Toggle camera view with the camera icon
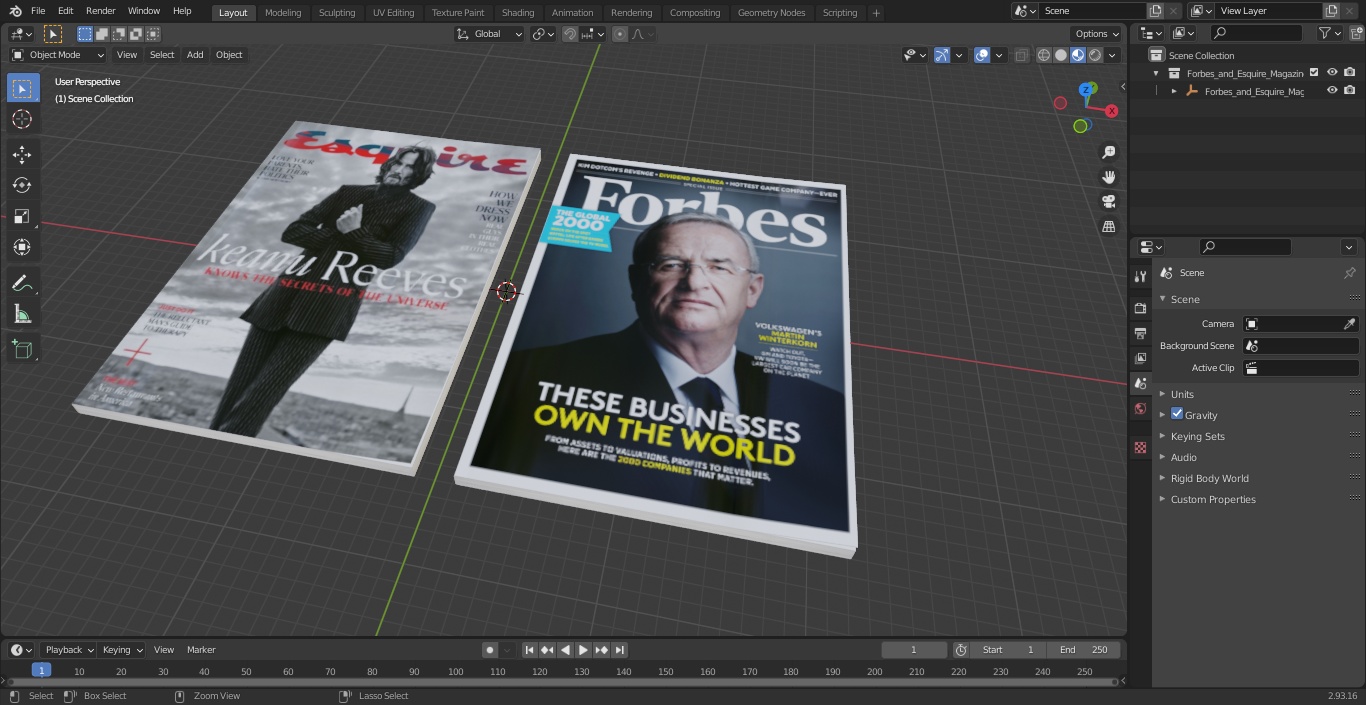 point(1108,202)
